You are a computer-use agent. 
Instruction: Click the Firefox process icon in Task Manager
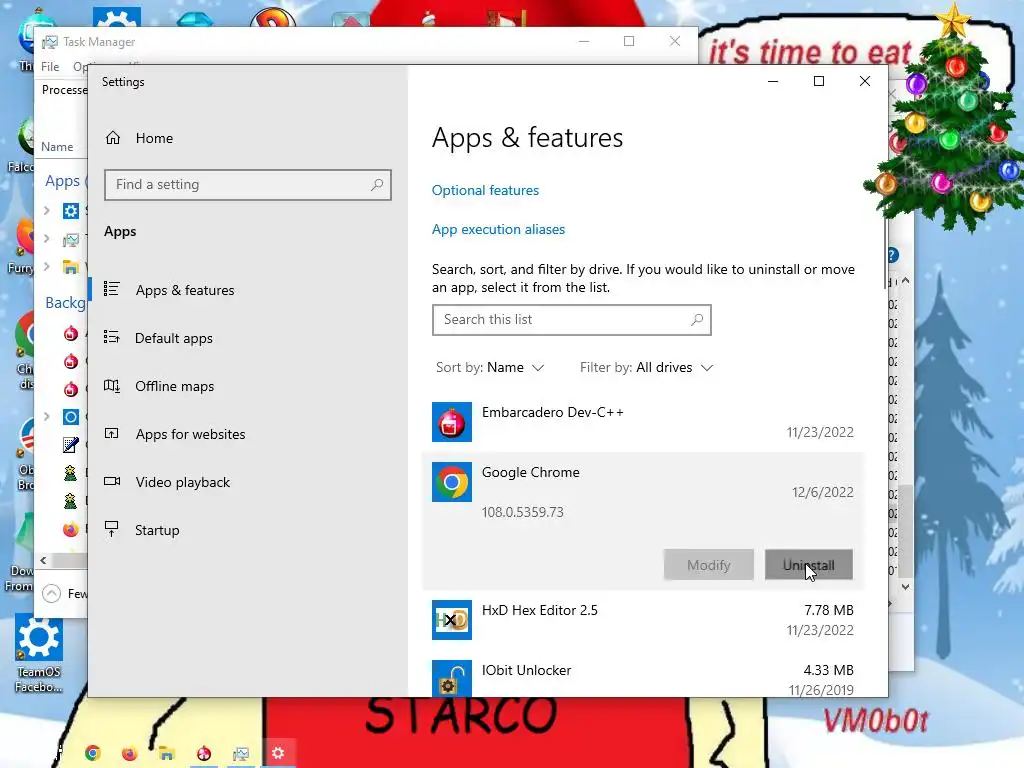(71, 529)
